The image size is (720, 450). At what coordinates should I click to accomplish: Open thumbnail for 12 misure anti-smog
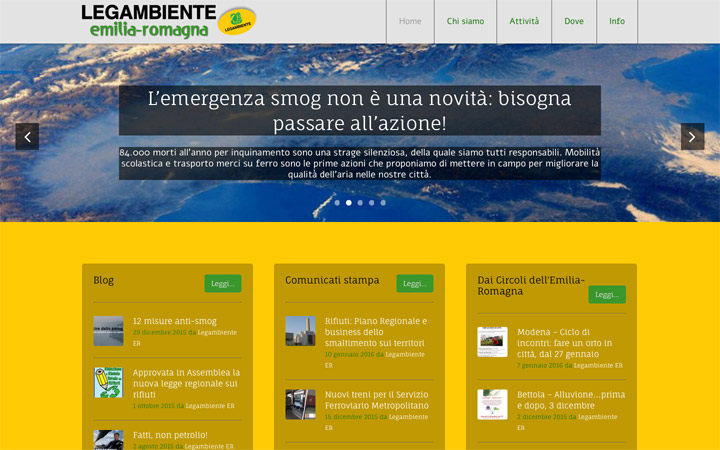108,331
